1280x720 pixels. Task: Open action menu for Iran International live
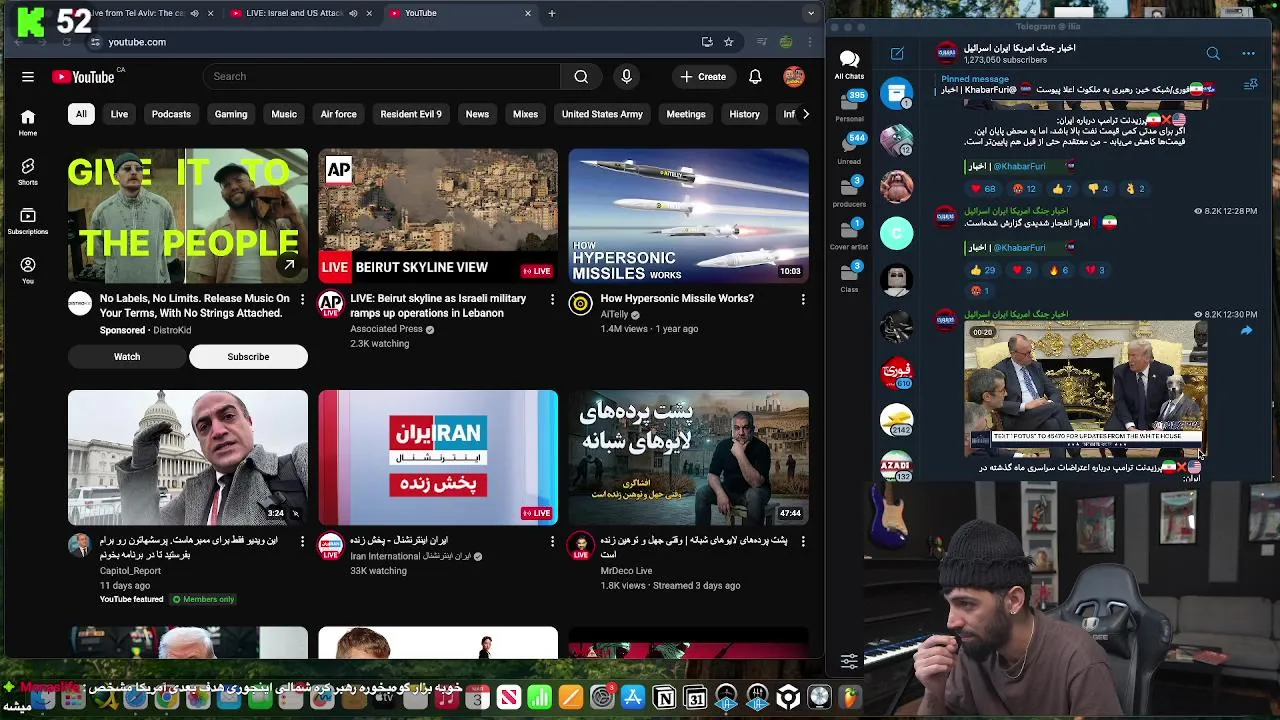pyautogui.click(x=552, y=541)
